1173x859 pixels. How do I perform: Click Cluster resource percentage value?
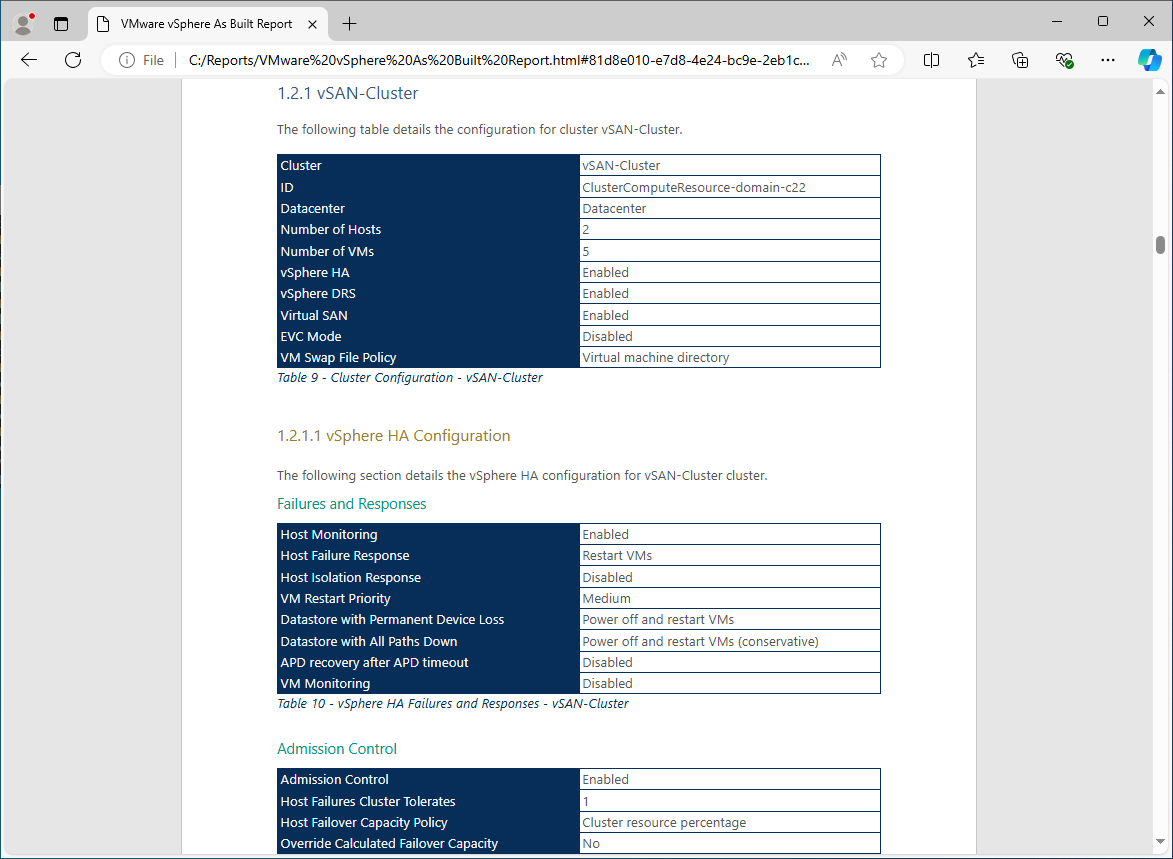664,822
